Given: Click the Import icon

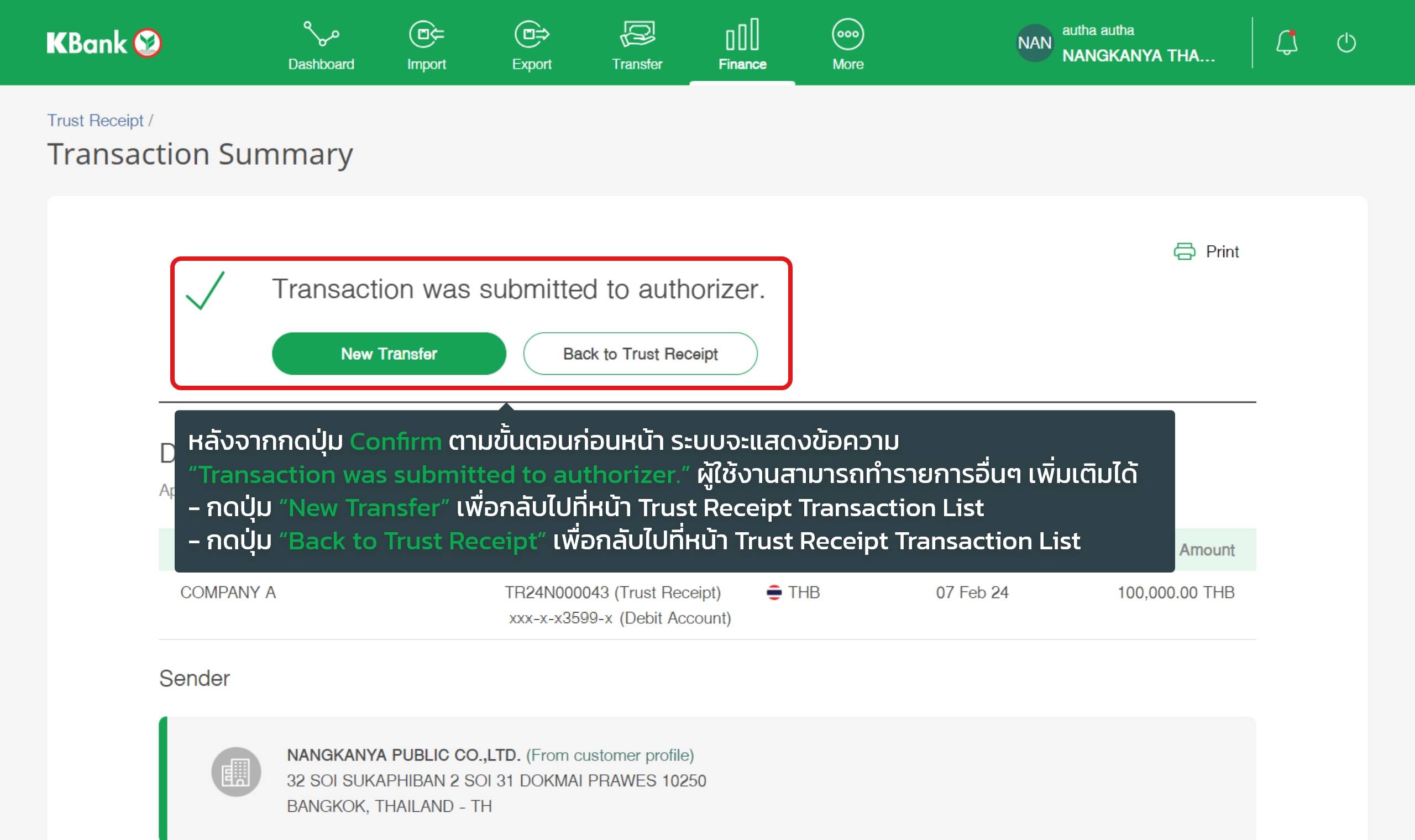Looking at the screenshot, I should (426, 34).
